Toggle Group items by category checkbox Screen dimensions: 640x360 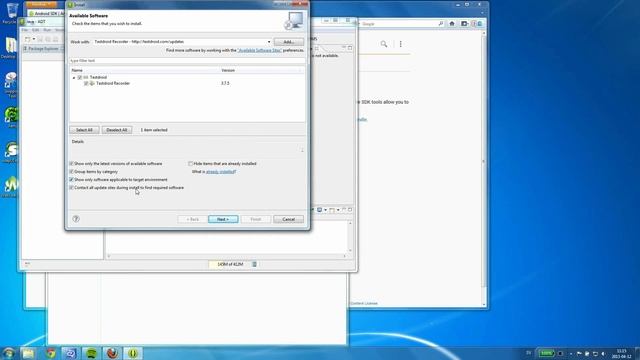pyautogui.click(x=71, y=172)
